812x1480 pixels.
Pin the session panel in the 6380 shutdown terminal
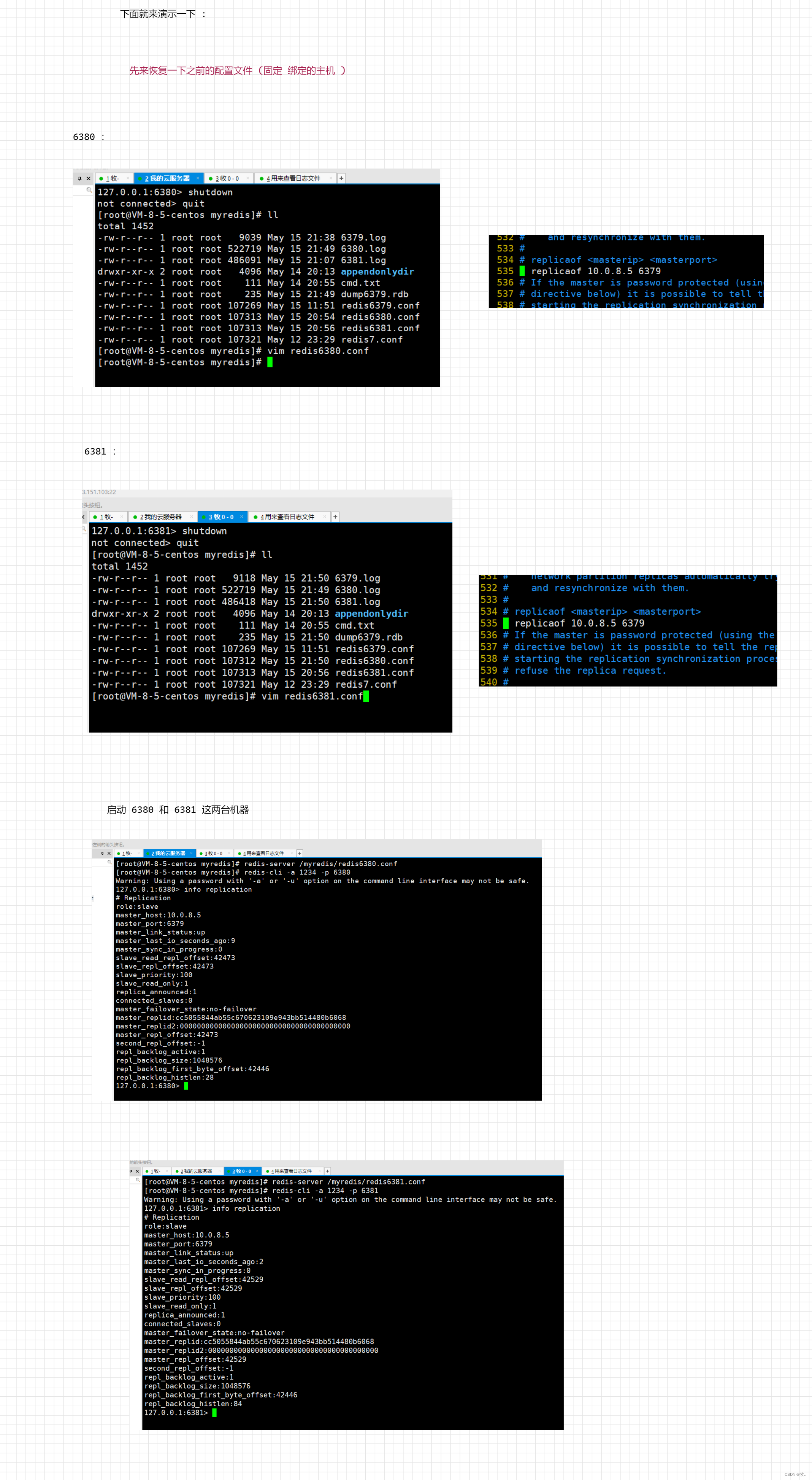pos(80,179)
